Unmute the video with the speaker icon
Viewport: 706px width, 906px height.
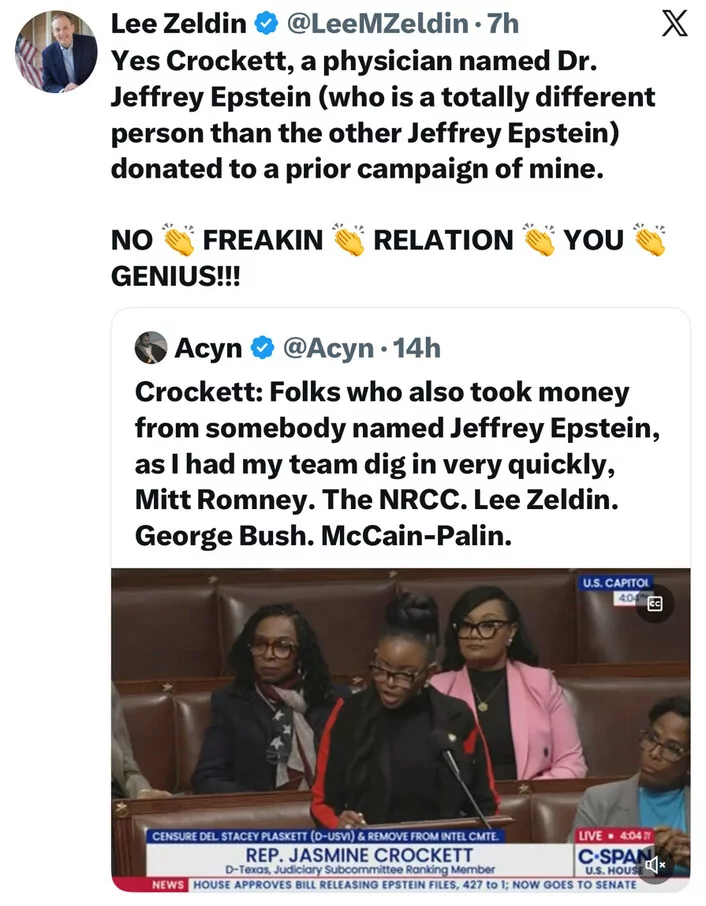(x=655, y=864)
